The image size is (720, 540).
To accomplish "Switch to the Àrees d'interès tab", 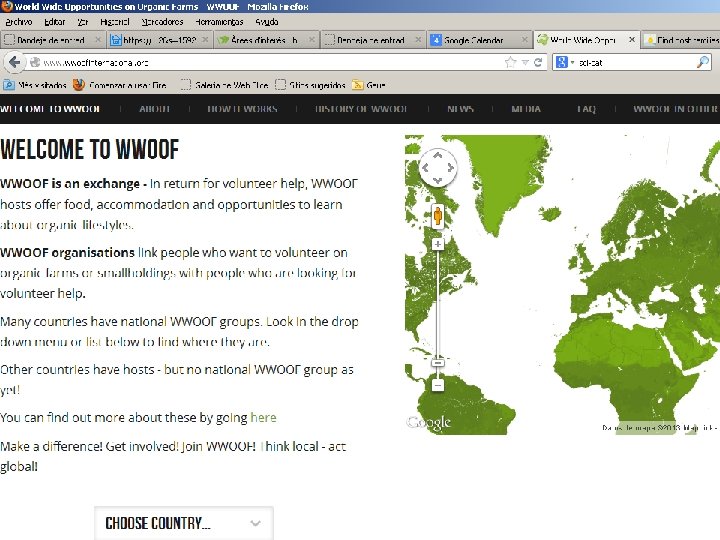I will [267, 40].
